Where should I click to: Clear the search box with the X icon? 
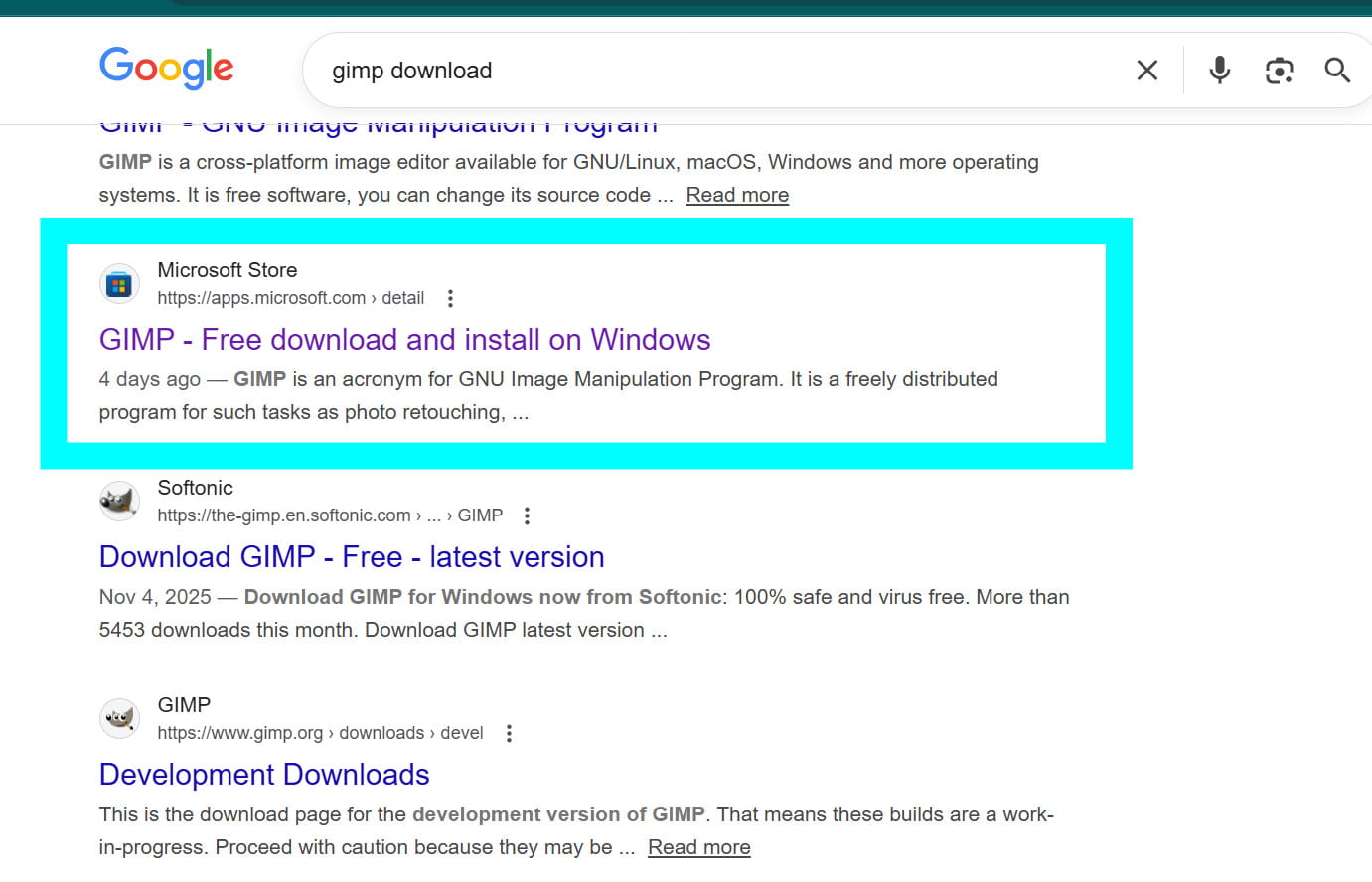pos(1147,71)
